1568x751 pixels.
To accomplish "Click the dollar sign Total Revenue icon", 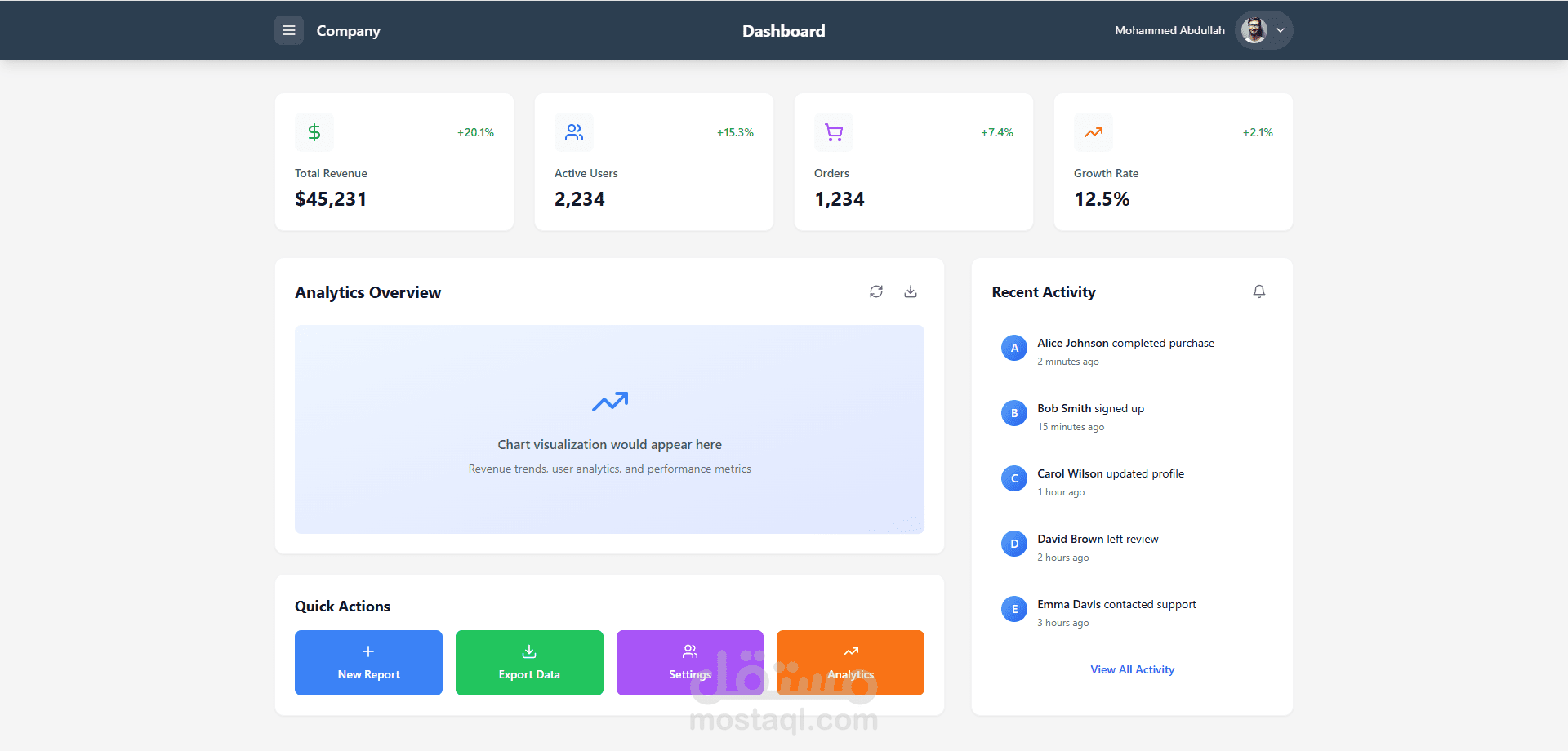I will pos(314,132).
